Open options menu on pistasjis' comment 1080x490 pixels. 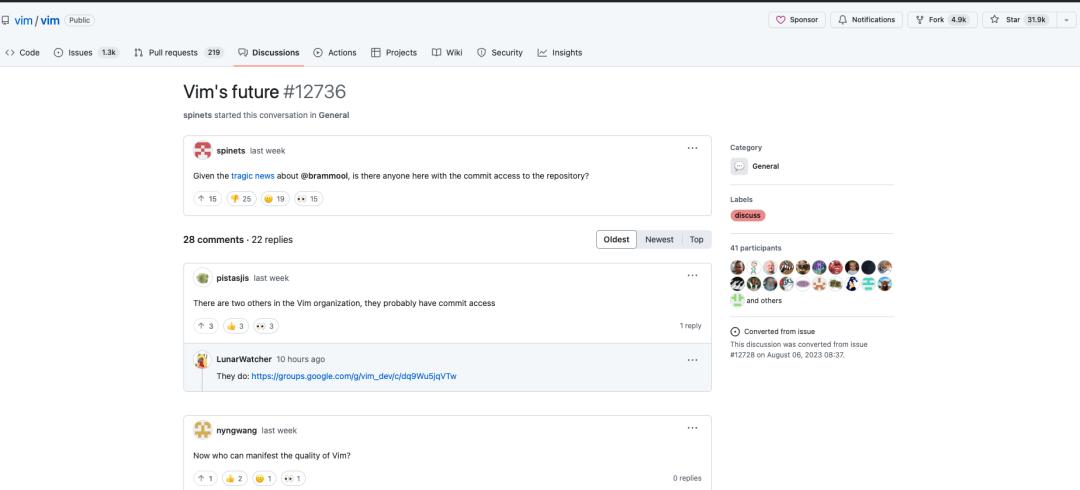pyautogui.click(x=692, y=276)
